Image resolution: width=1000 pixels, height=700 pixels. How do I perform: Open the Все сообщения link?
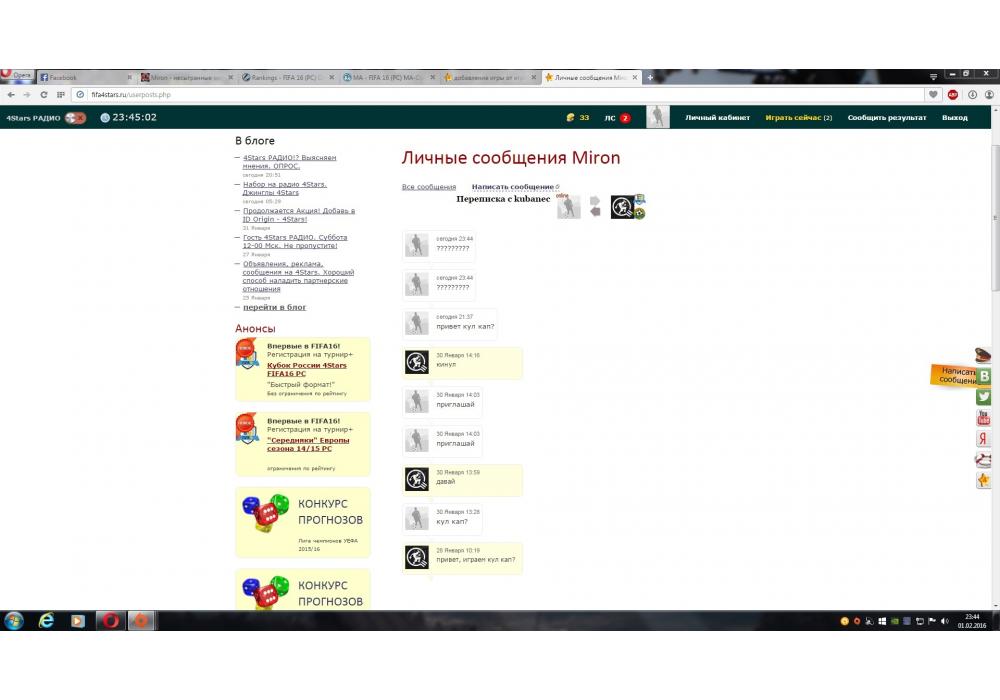(428, 187)
